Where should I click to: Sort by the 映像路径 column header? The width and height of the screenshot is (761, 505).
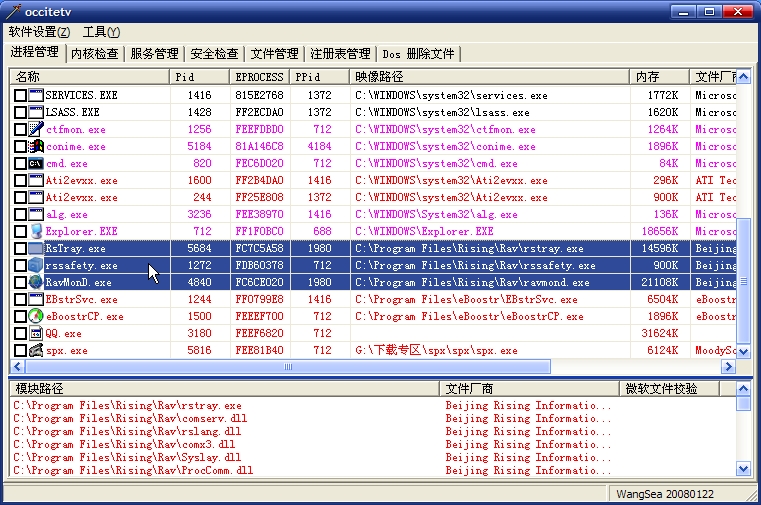tap(490, 77)
